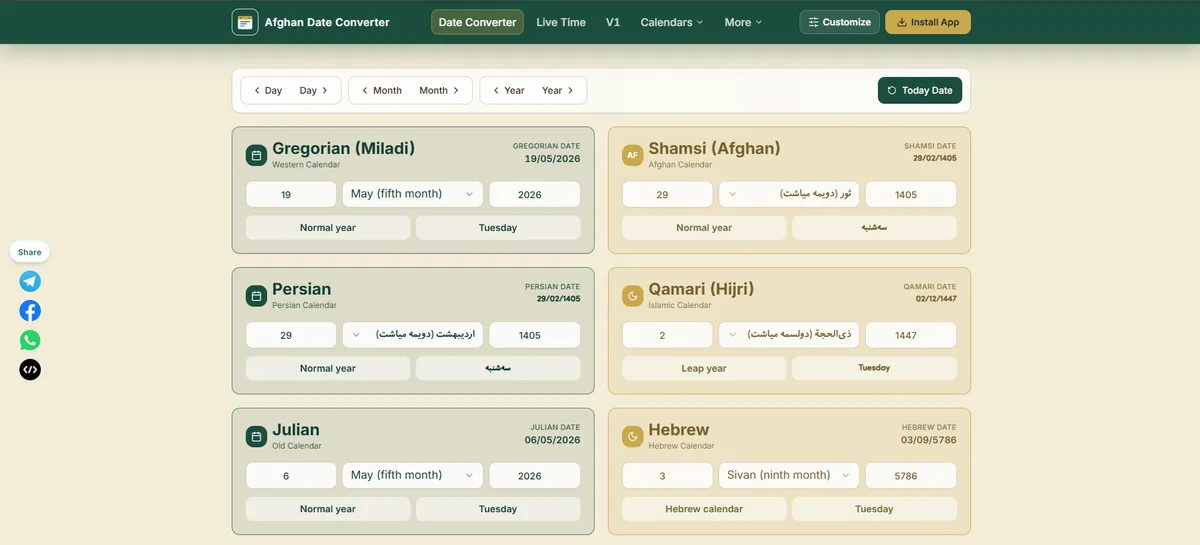This screenshot has width=1200, height=545.
Task: Click the Share label
Action: coord(30,252)
